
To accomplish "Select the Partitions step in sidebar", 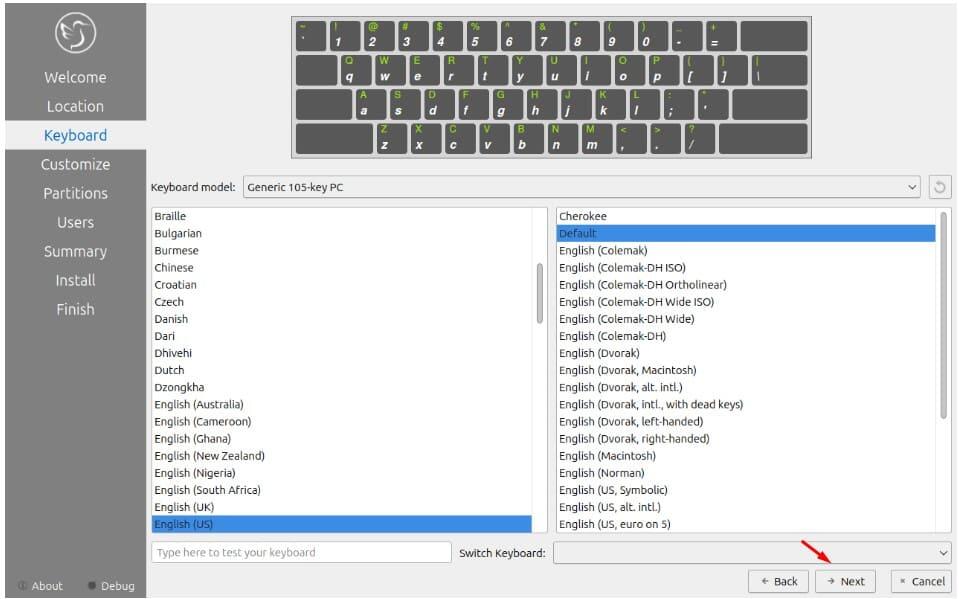I will [x=75, y=193].
